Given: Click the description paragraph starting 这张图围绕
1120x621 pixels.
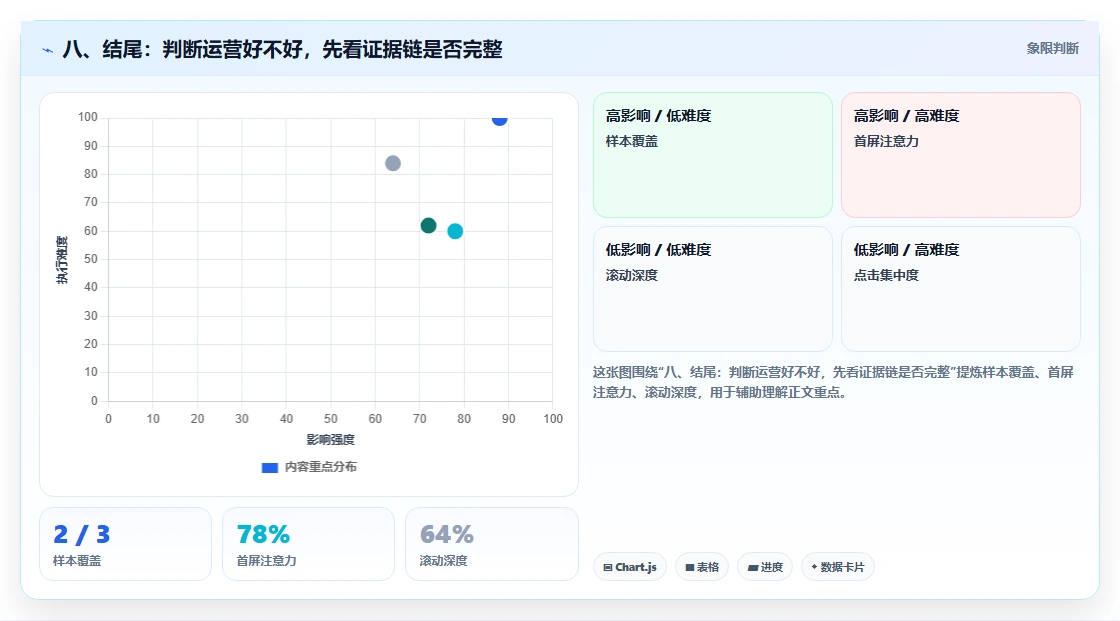Looking at the screenshot, I should pos(833,382).
